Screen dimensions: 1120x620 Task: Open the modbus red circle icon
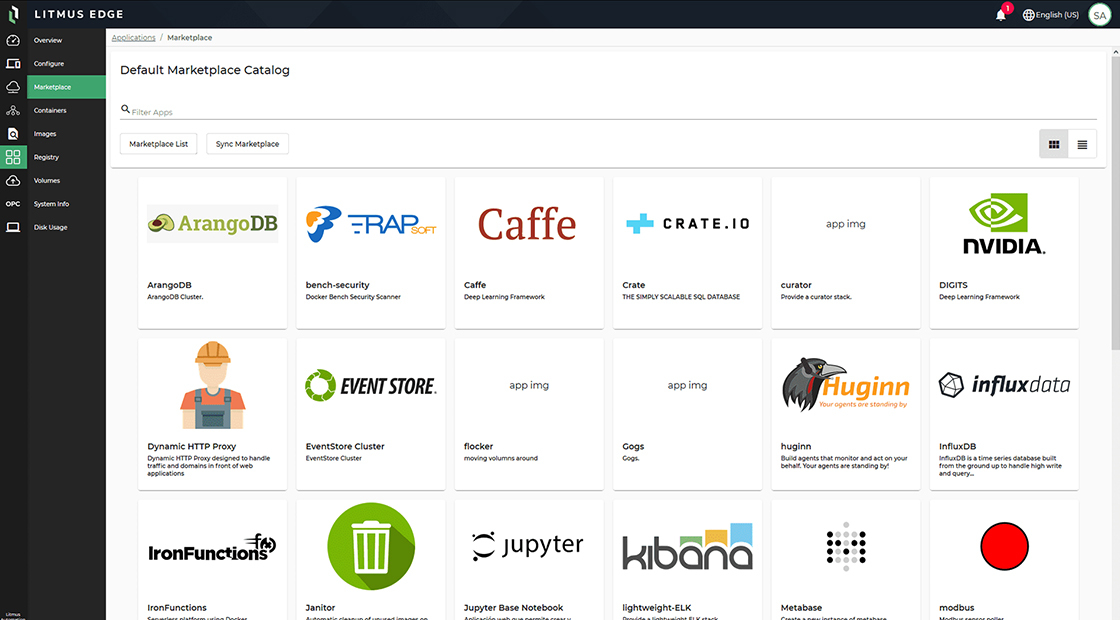(1004, 546)
